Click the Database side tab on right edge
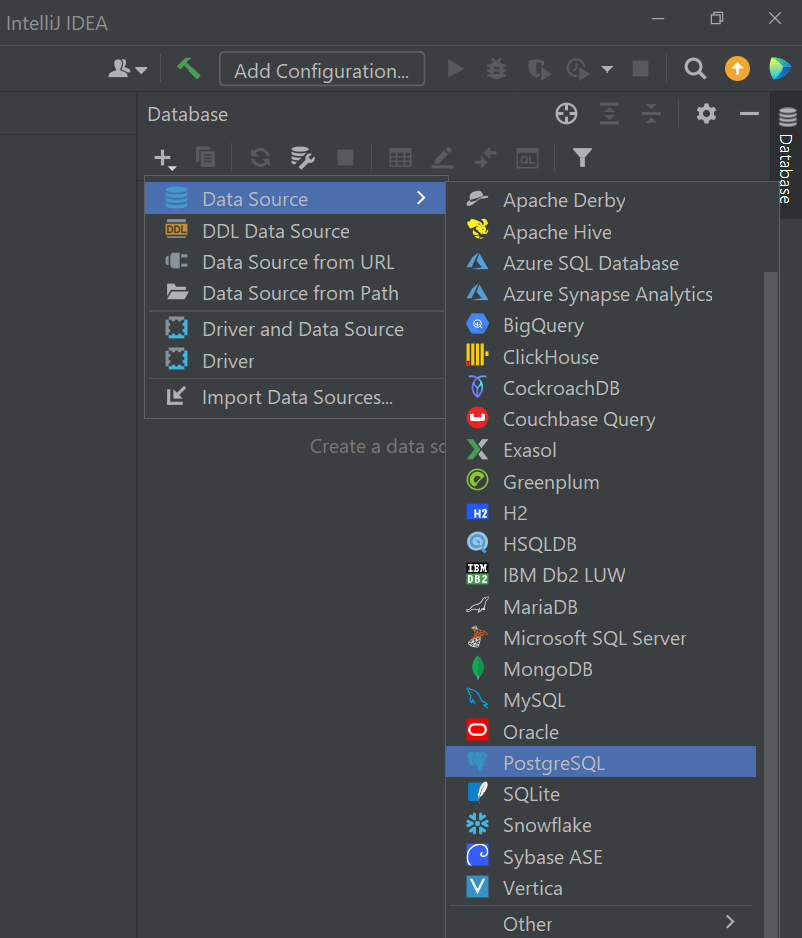 (x=786, y=155)
